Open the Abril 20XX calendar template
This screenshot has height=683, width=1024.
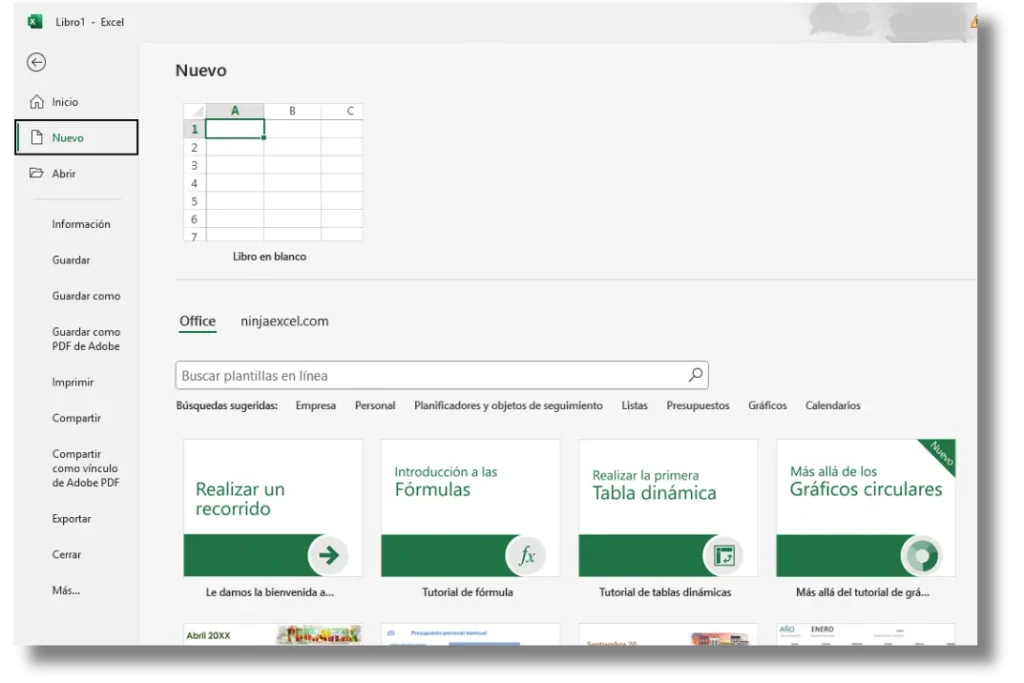273,635
